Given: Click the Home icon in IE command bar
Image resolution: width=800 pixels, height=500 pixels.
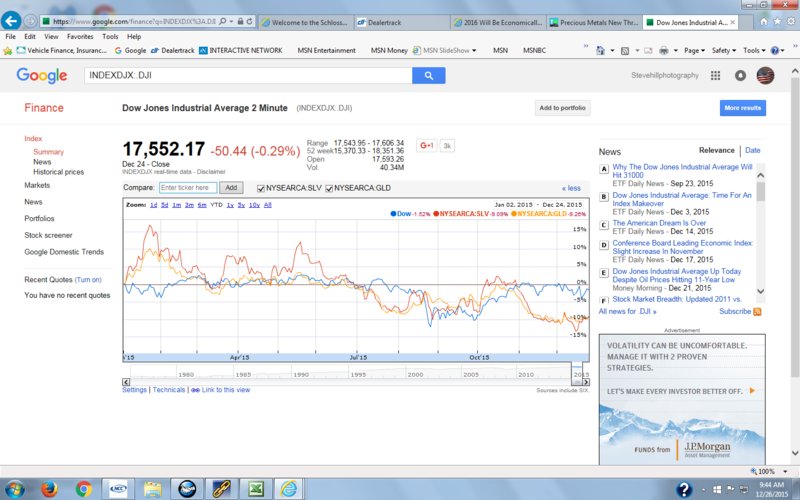Looking at the screenshot, I should coord(600,51).
